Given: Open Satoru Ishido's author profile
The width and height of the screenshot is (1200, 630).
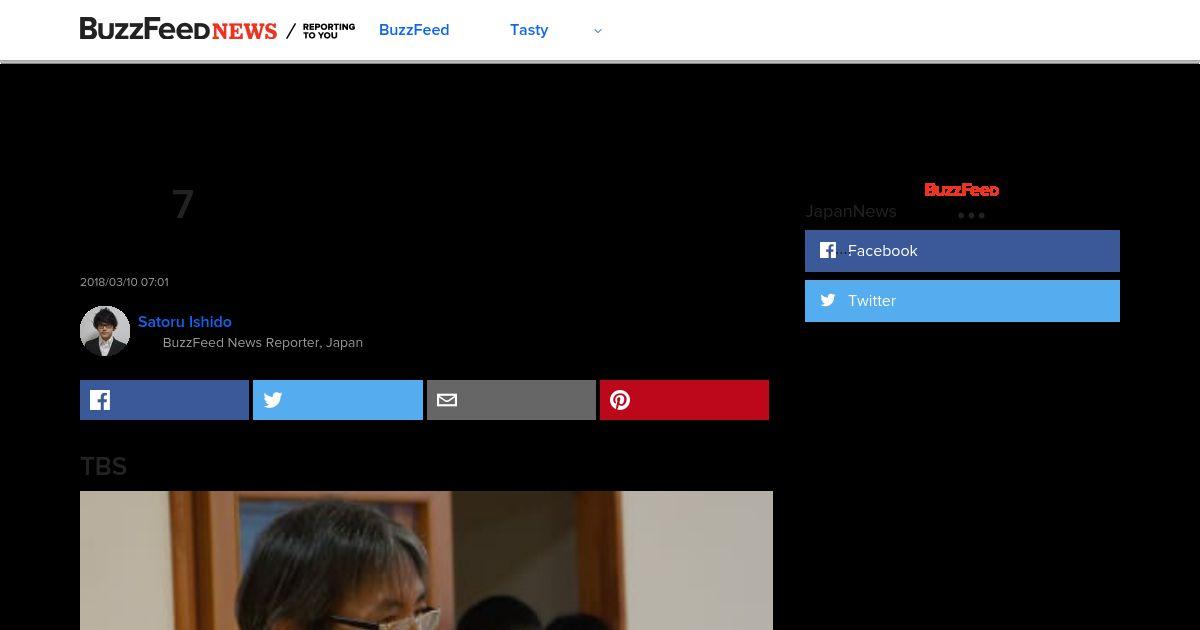Looking at the screenshot, I should pos(185,322).
